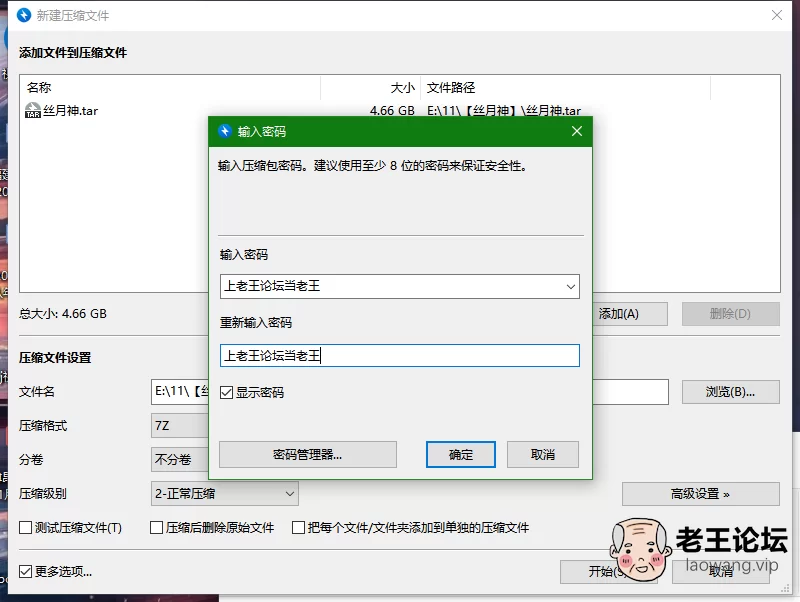
Task: Click the TAR icon beside 丝月神.tar
Action: (31, 109)
